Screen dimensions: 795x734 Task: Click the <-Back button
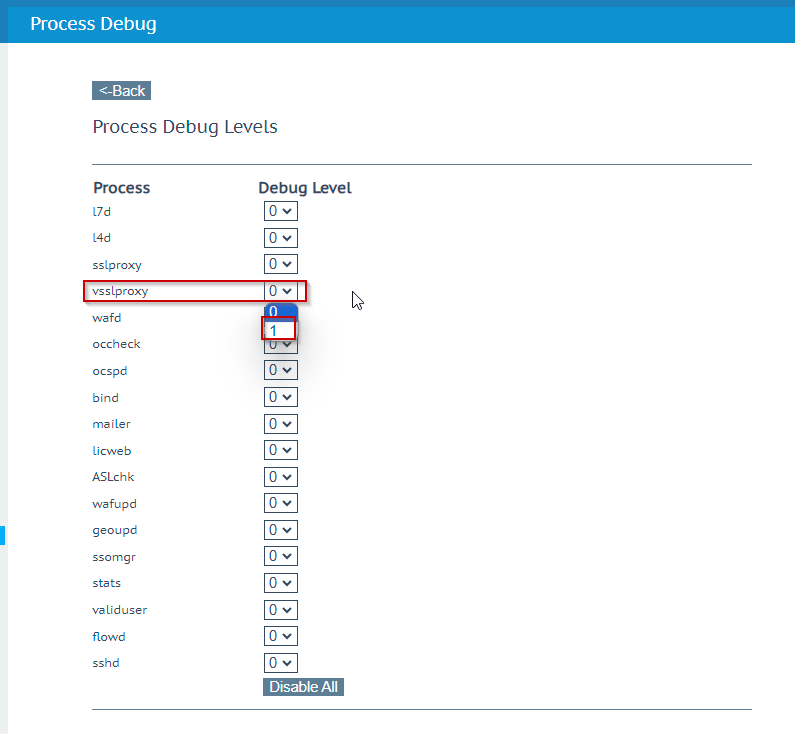[121, 91]
